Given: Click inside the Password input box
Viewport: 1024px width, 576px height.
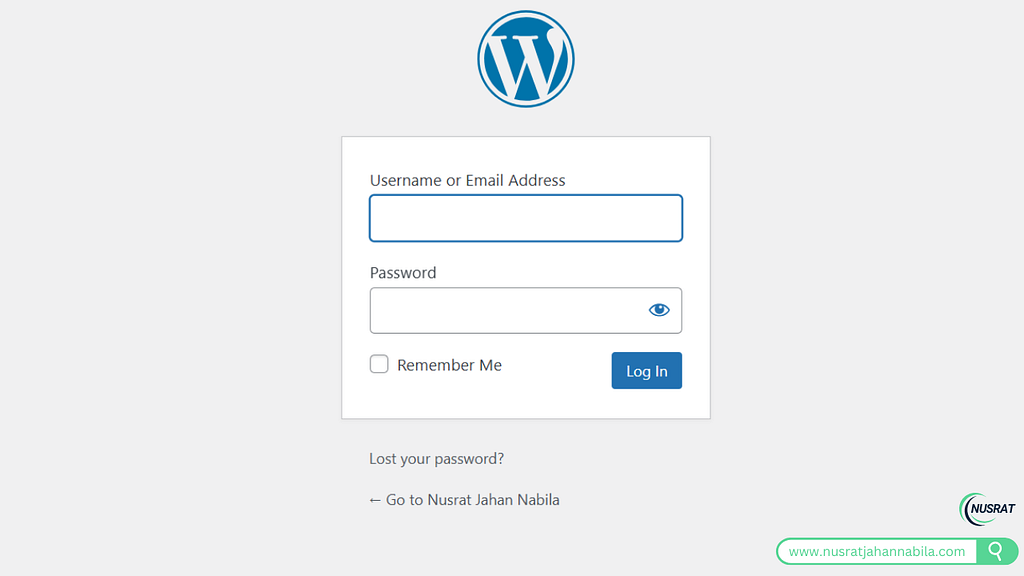Looking at the screenshot, I should [x=506, y=310].
